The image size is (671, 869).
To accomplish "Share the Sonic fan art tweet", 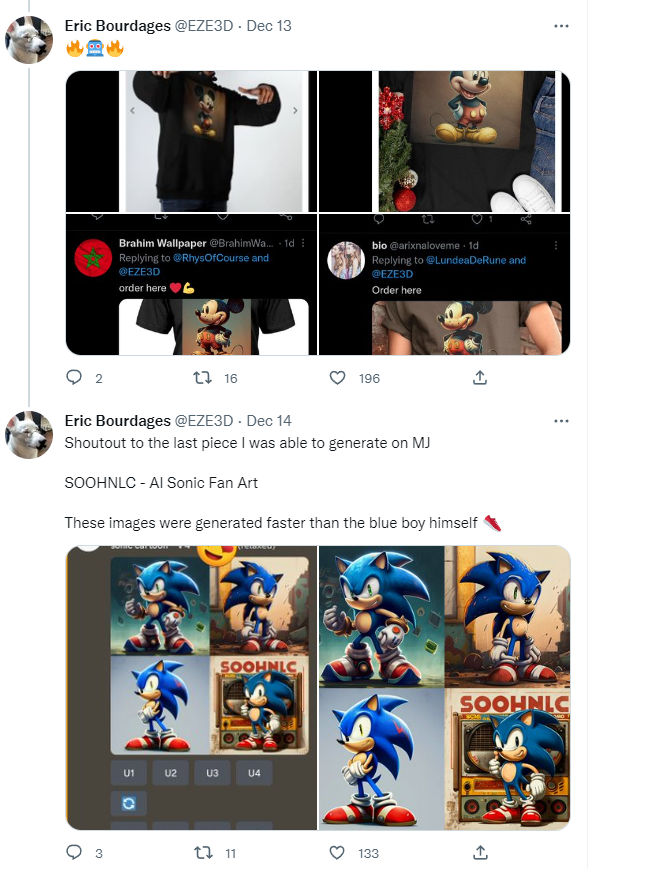I will click(x=480, y=852).
